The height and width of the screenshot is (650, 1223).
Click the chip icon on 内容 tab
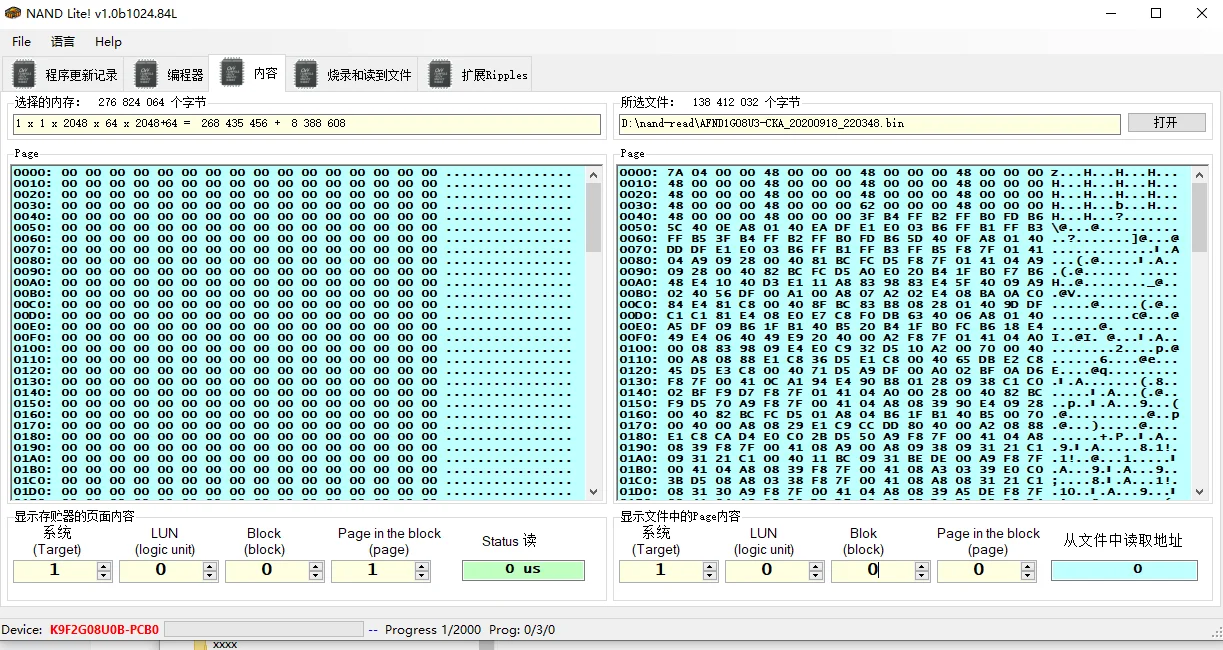click(x=232, y=72)
